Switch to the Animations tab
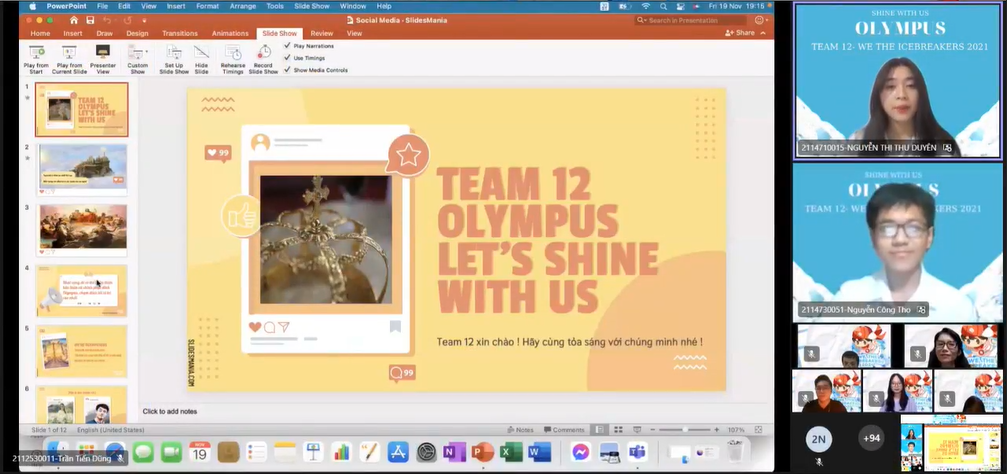Image resolution: width=1007 pixels, height=474 pixels. tap(230, 33)
